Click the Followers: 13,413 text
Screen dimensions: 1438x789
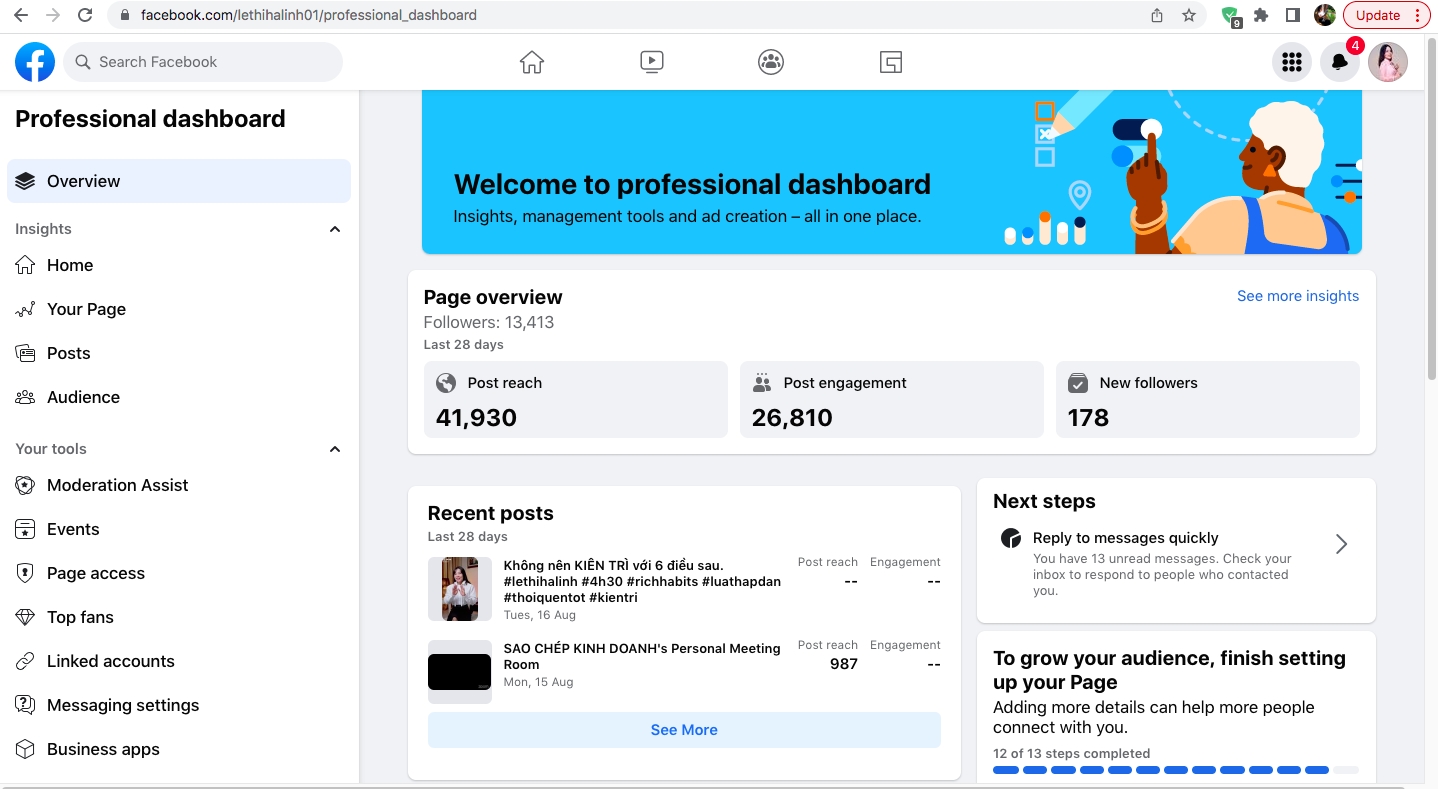(x=489, y=322)
